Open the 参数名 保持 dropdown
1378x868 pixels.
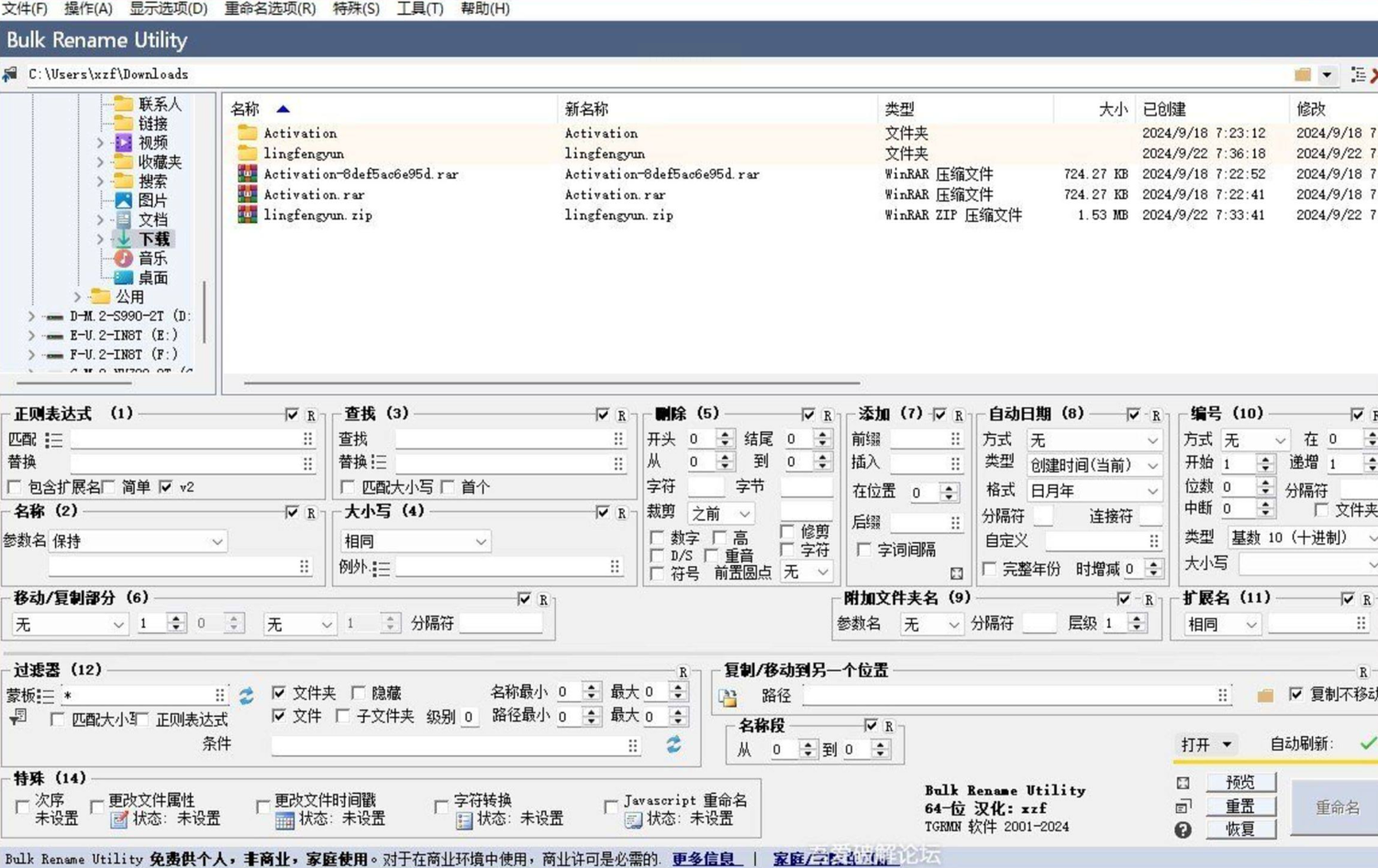(x=138, y=541)
